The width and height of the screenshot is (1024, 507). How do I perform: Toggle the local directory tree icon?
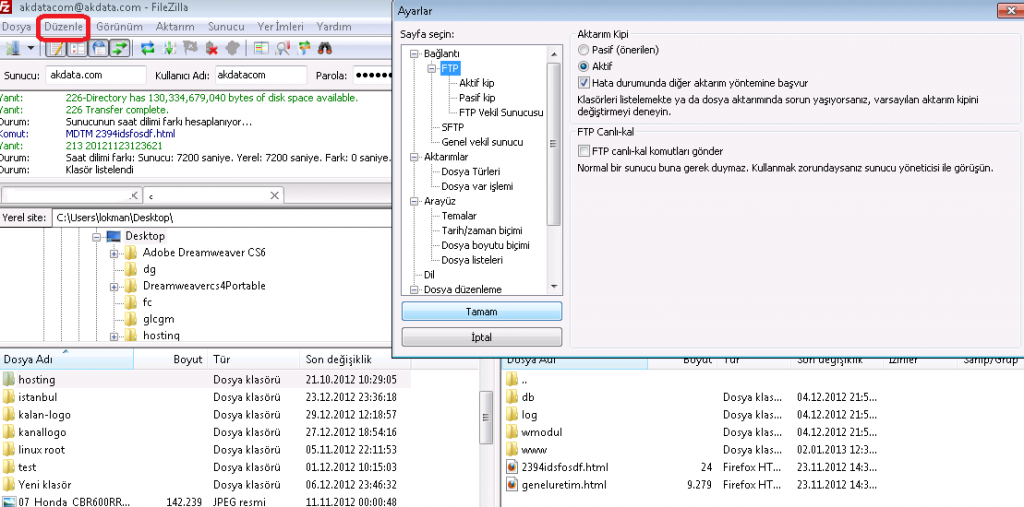78,48
